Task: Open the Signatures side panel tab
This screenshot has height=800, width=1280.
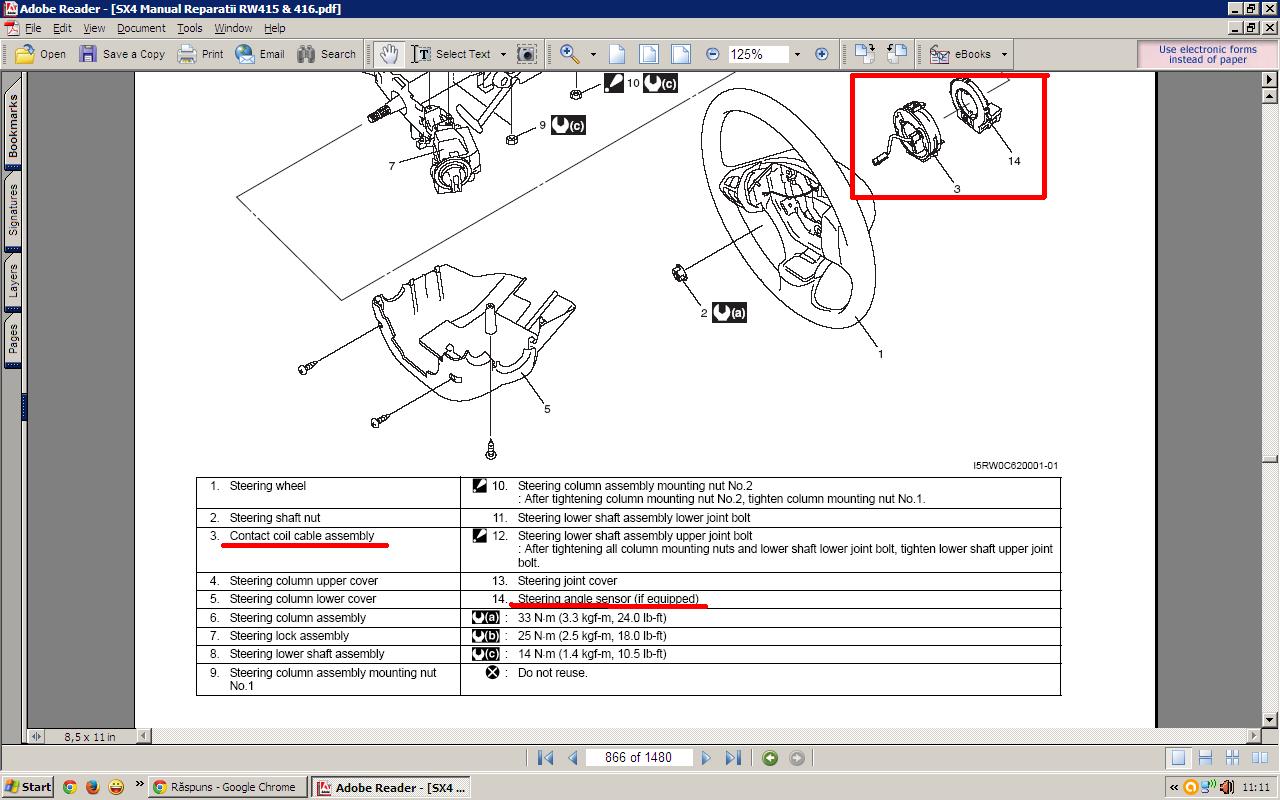Action: [x=13, y=209]
